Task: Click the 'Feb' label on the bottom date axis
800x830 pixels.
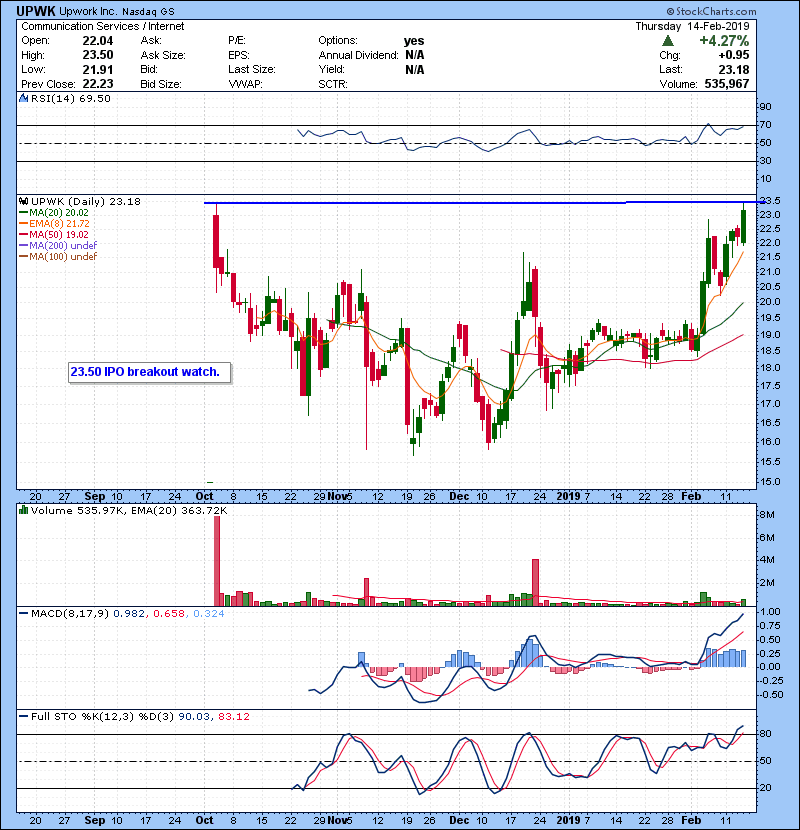Action: [x=691, y=820]
